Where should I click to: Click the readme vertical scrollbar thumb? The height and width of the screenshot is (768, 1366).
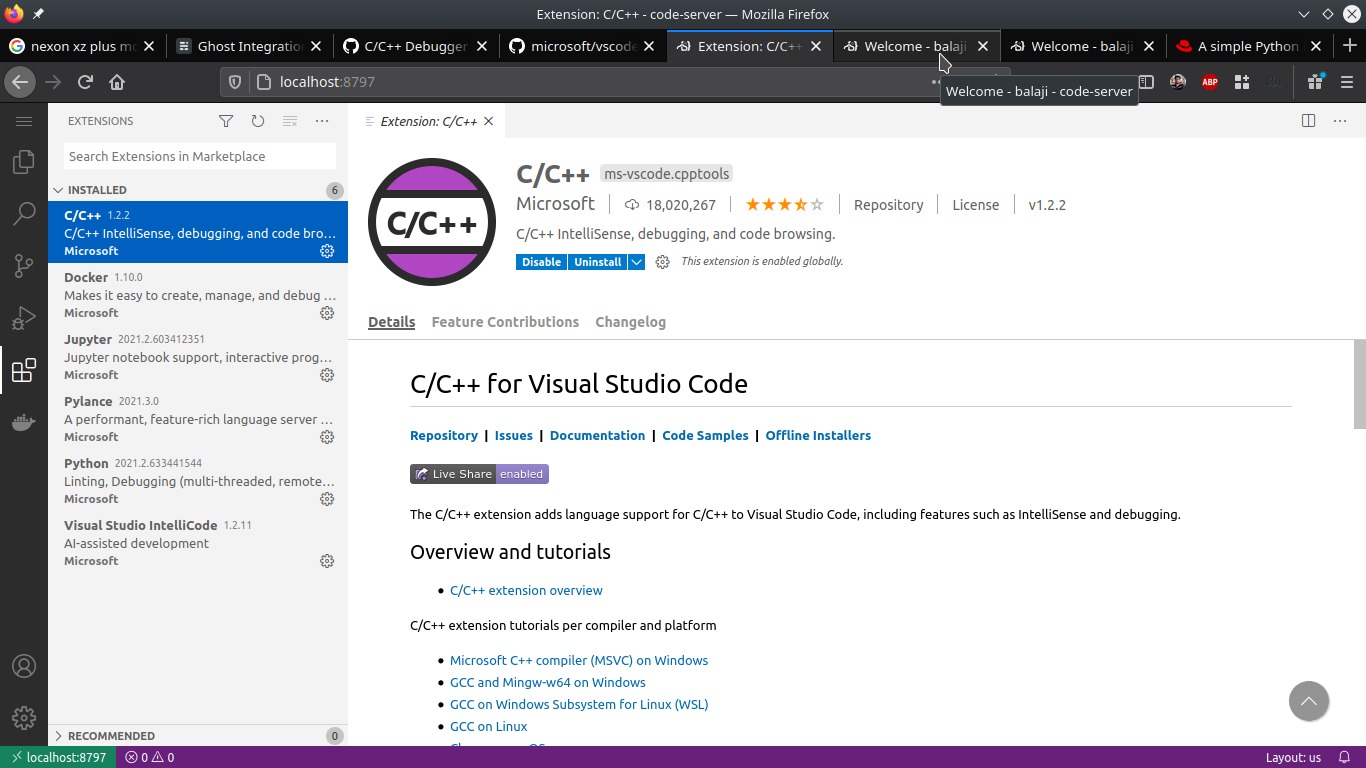(1360, 385)
